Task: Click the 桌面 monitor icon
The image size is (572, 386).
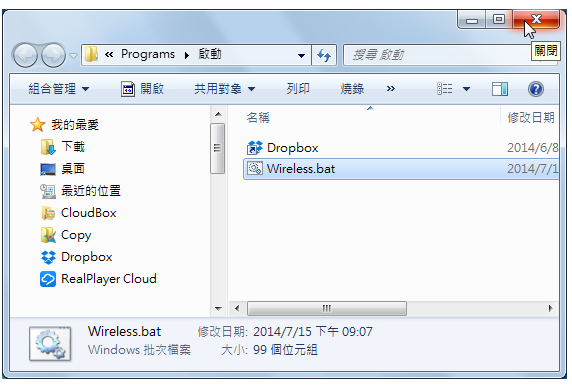Action: click(x=48, y=169)
